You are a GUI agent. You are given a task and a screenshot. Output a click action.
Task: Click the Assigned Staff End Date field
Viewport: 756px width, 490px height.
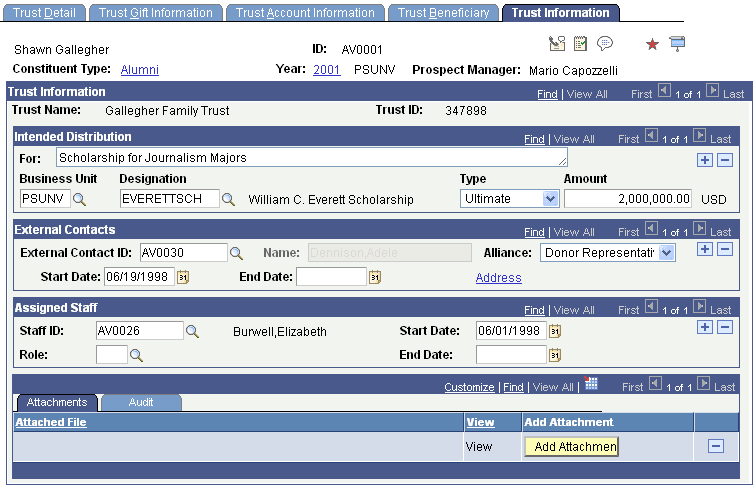[511, 355]
